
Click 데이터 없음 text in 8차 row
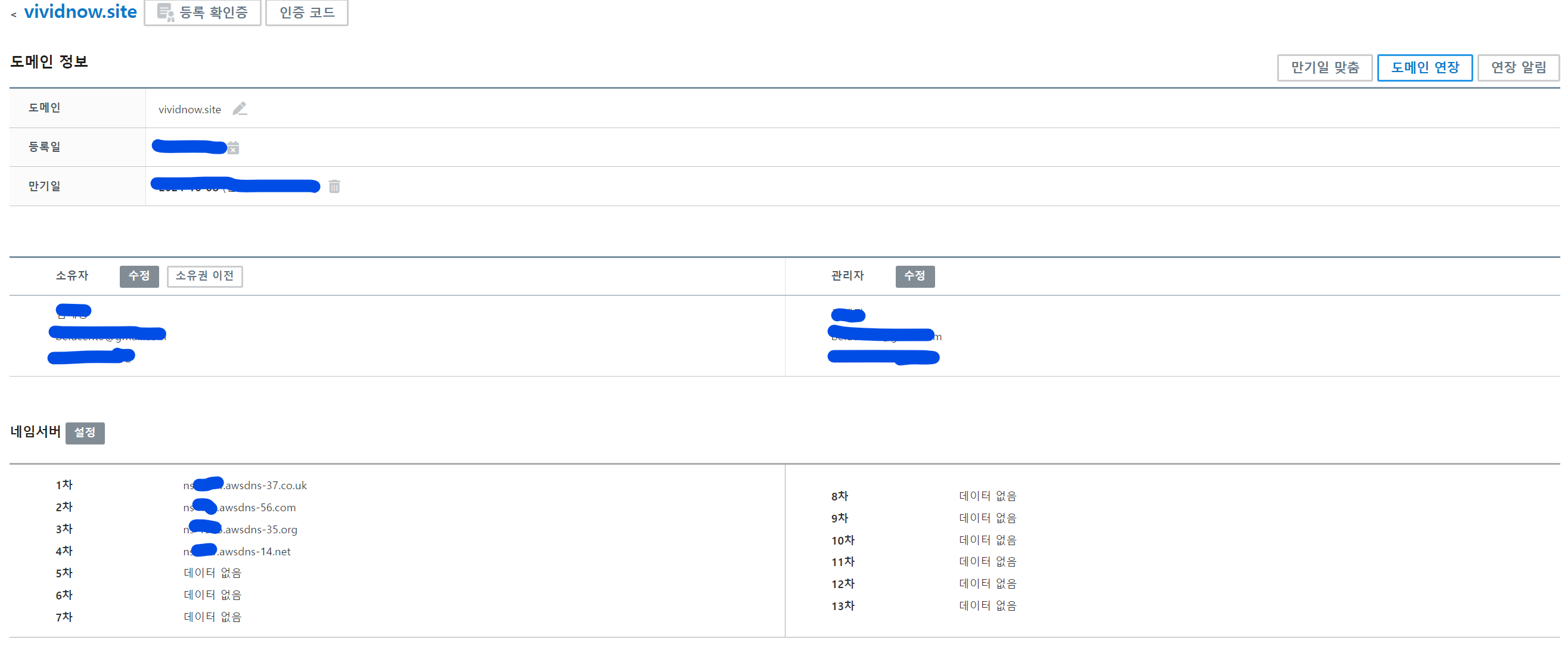[988, 496]
